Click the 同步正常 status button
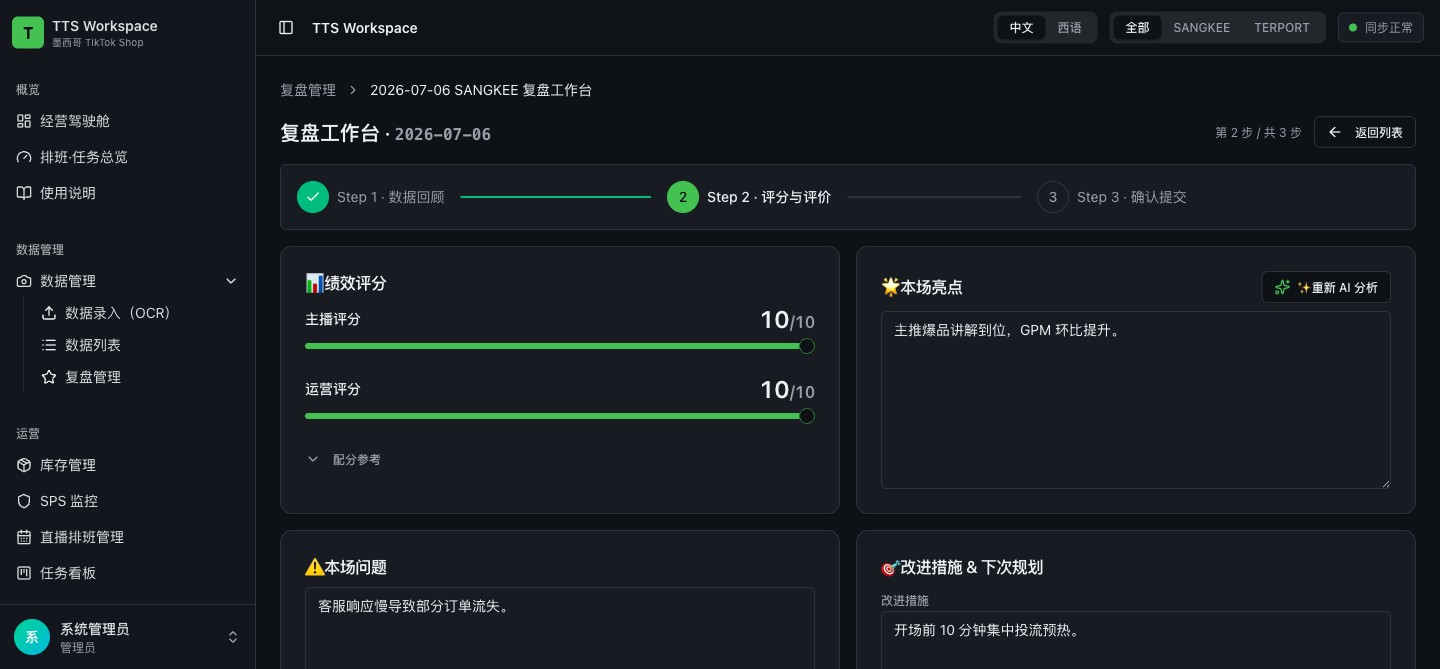 1381,28
